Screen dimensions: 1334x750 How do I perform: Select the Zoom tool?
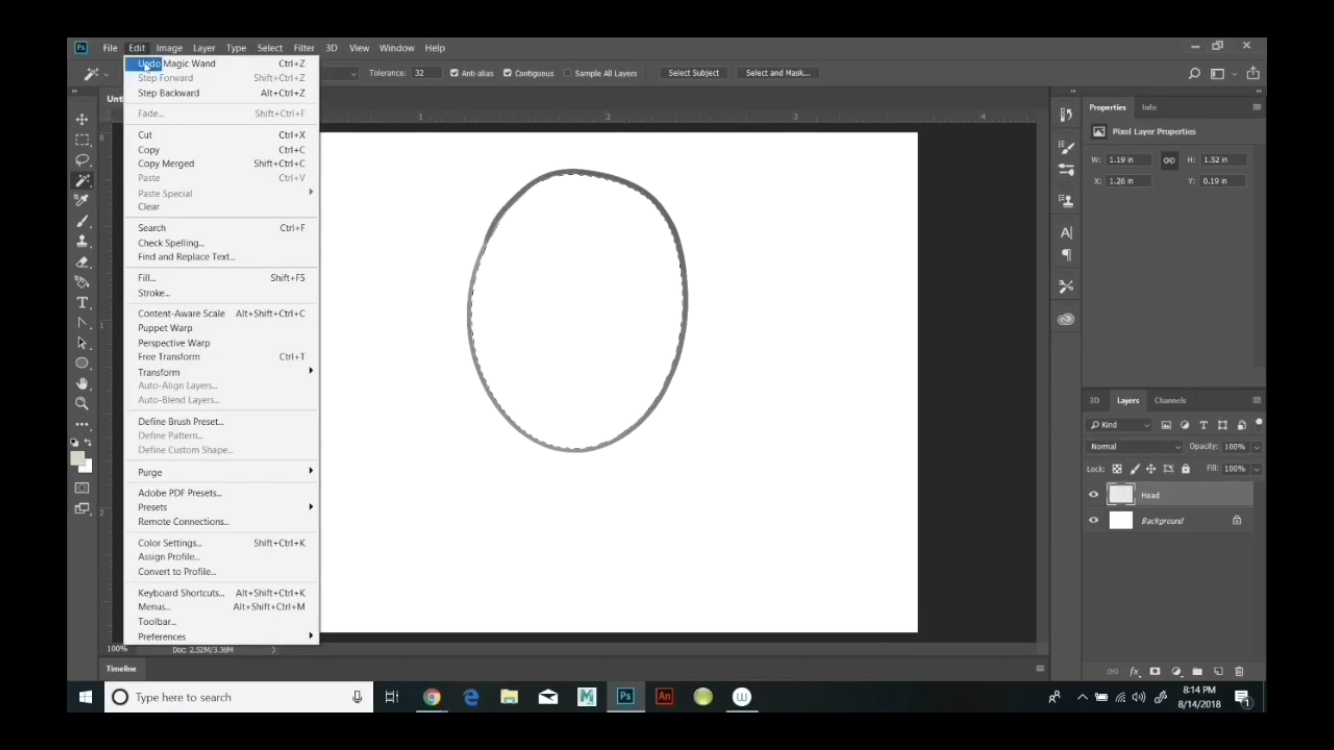coord(83,404)
